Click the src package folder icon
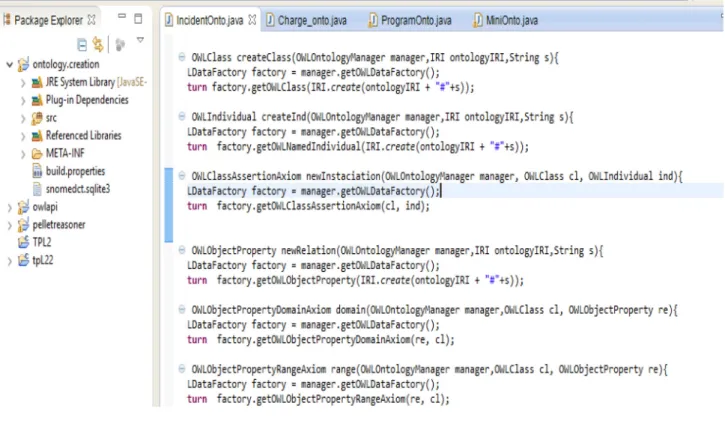The image size is (725, 421). click(x=37, y=118)
